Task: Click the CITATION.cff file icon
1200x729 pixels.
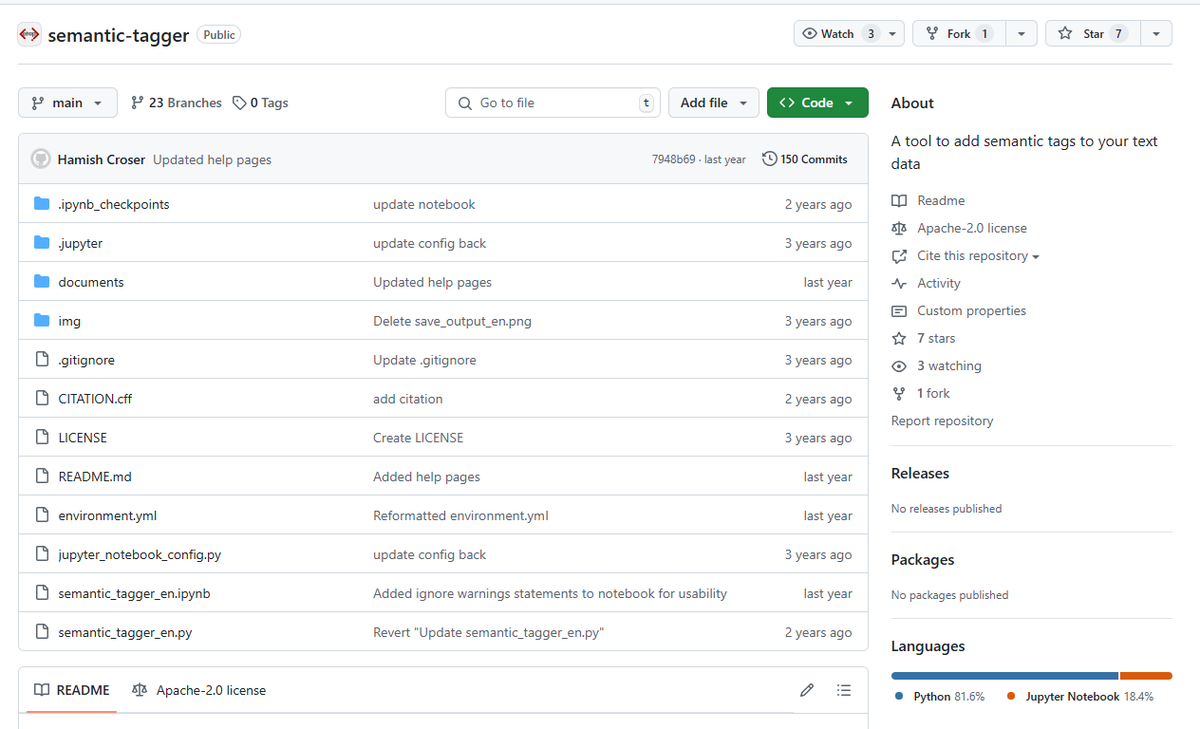Action: pyautogui.click(x=42, y=398)
